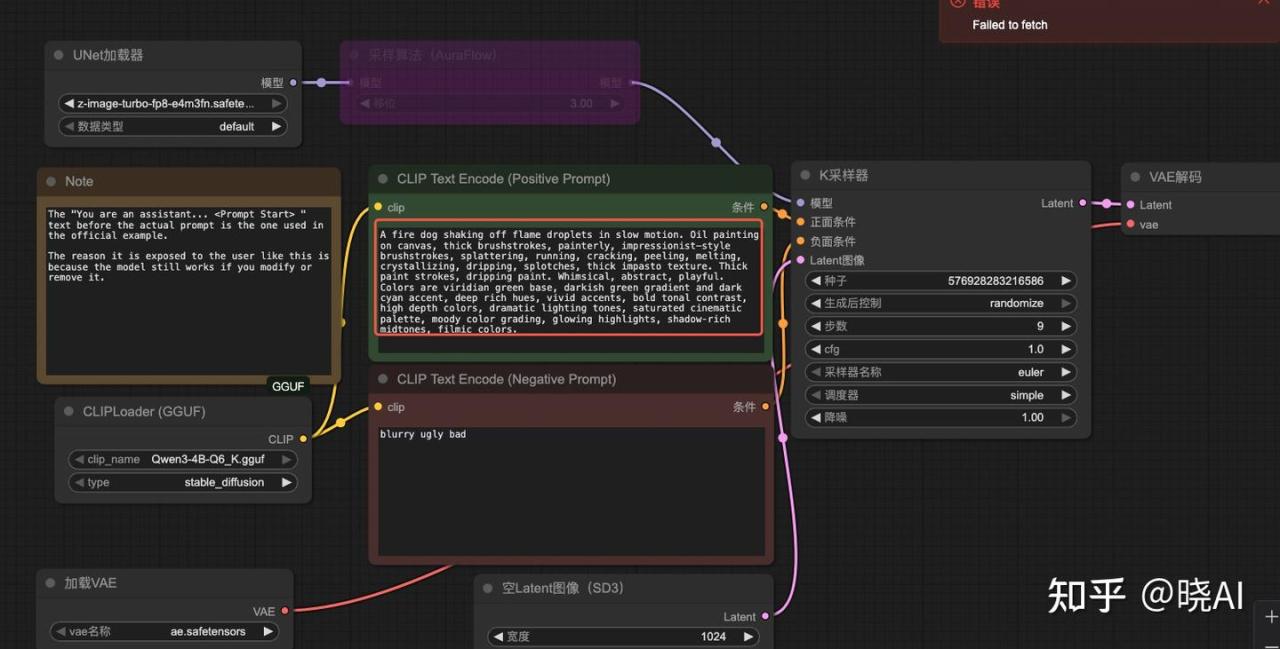Open the 生成后控制 randomize dropdown
This screenshot has width=1280, height=649.
point(940,303)
